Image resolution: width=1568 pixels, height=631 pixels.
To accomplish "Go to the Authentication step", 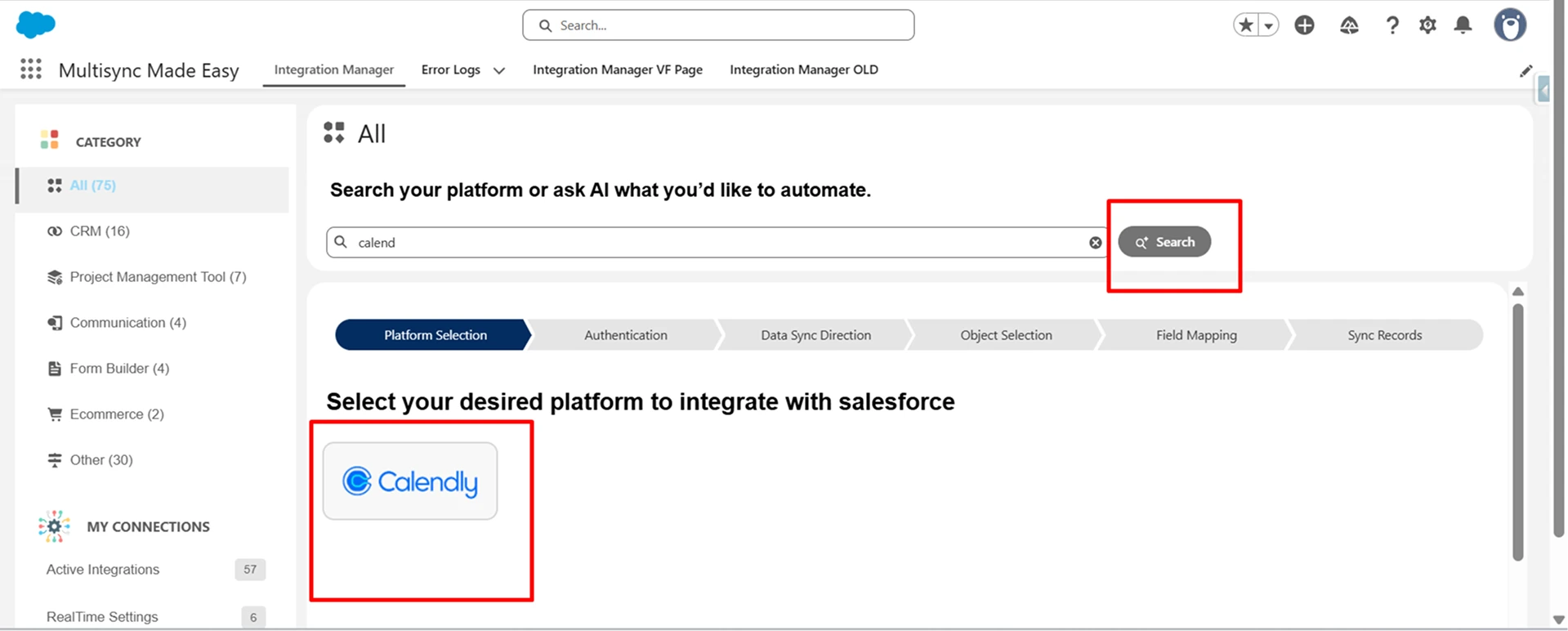I will click(x=626, y=335).
